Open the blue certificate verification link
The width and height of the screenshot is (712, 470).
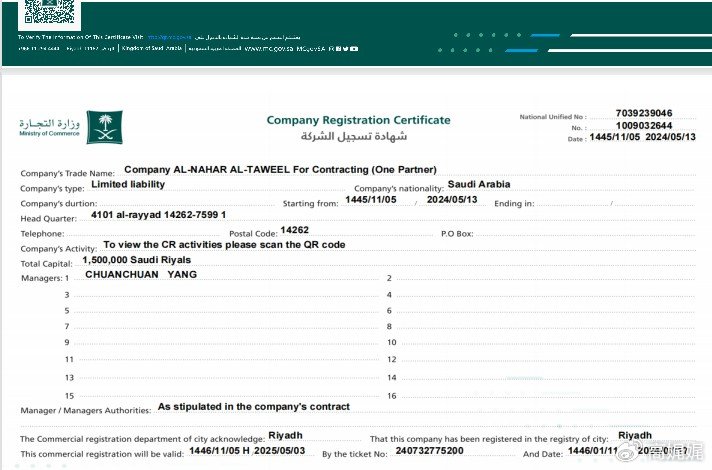point(169,37)
